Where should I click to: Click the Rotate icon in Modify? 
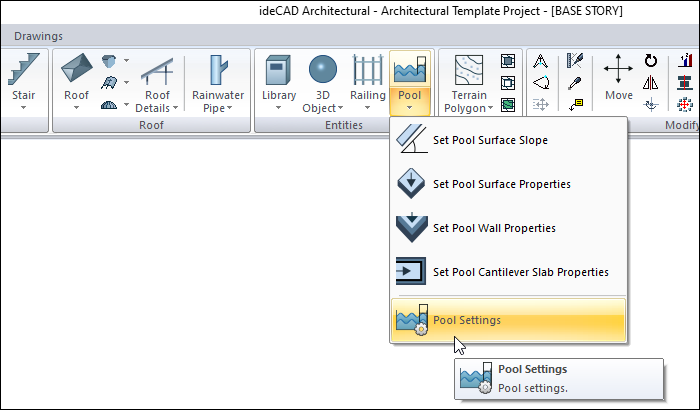(x=651, y=62)
